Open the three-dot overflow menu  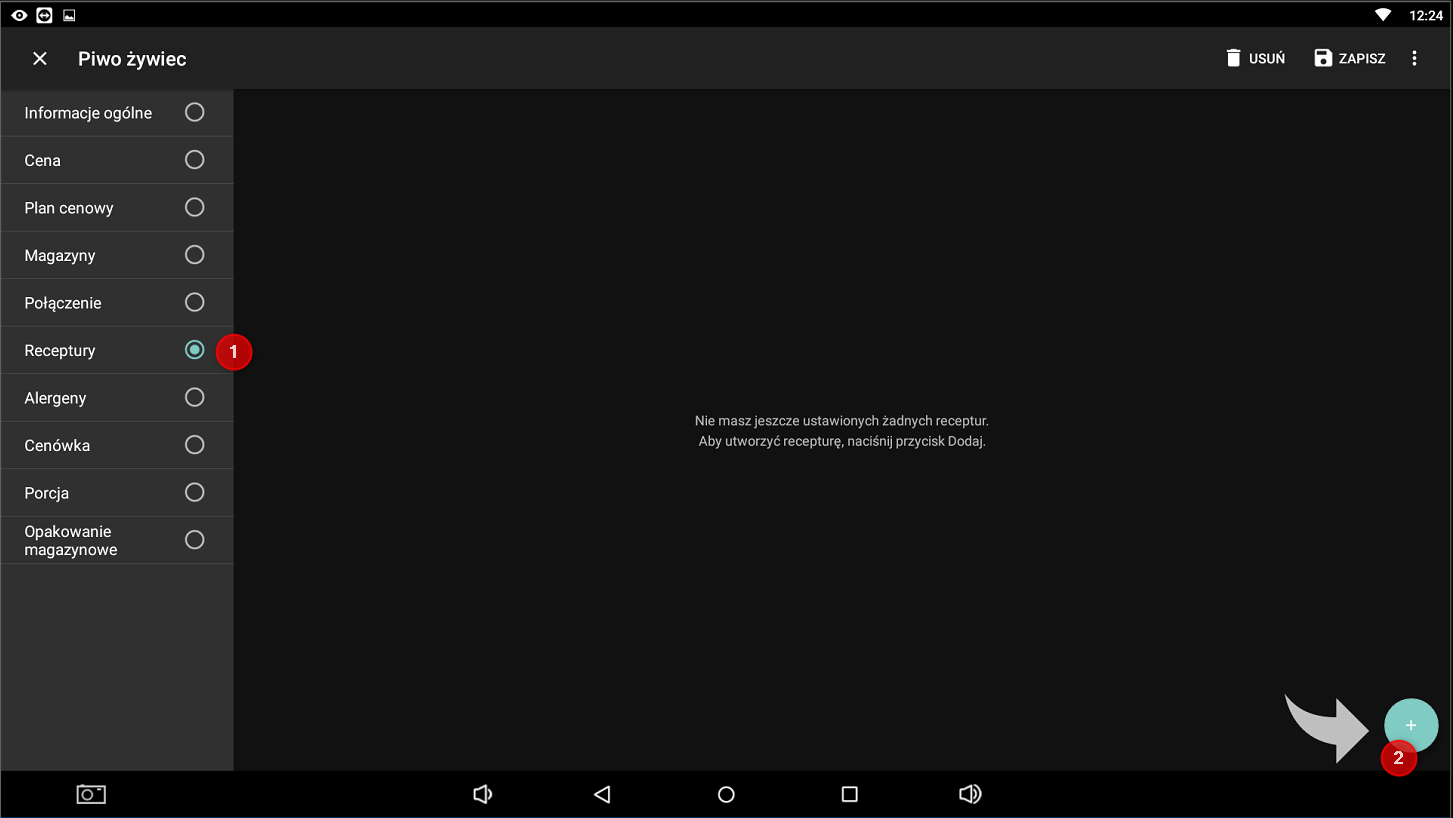pyautogui.click(x=1414, y=58)
